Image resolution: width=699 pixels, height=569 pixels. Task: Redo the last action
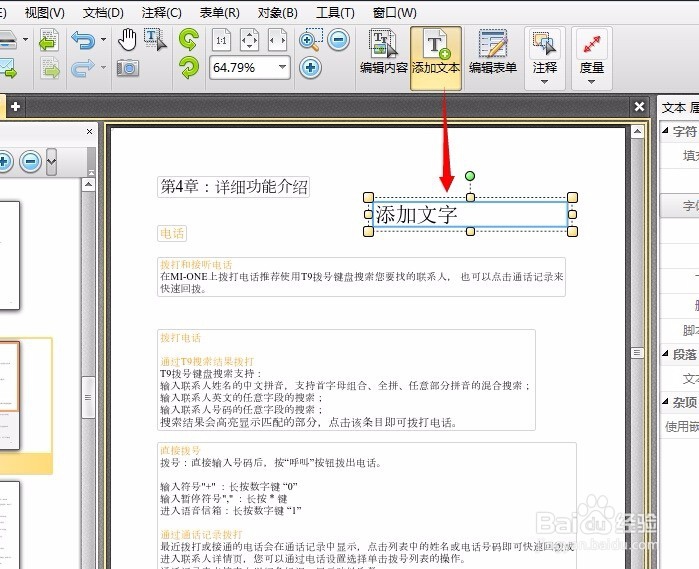[83, 68]
